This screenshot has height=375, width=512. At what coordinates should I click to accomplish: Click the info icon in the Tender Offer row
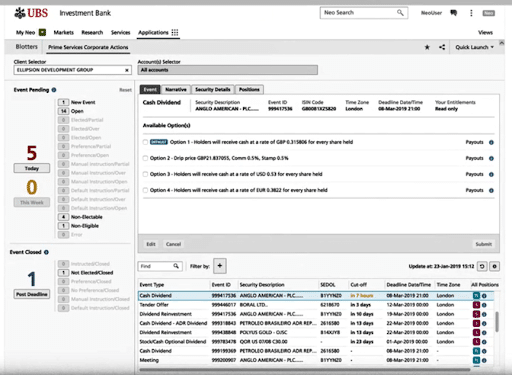pyautogui.click(x=484, y=305)
